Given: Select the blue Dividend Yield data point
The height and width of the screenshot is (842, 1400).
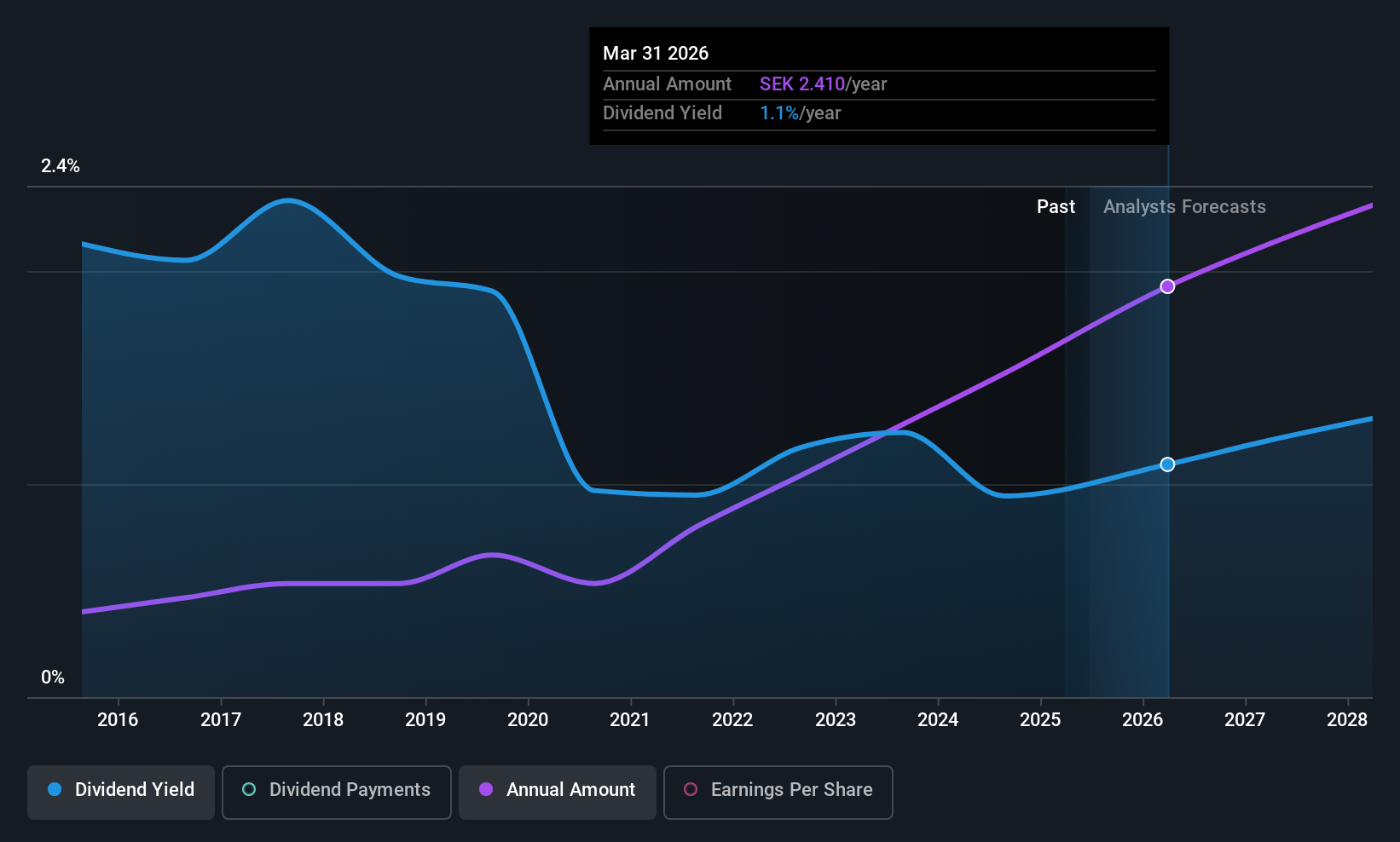Looking at the screenshot, I should 1167,464.
